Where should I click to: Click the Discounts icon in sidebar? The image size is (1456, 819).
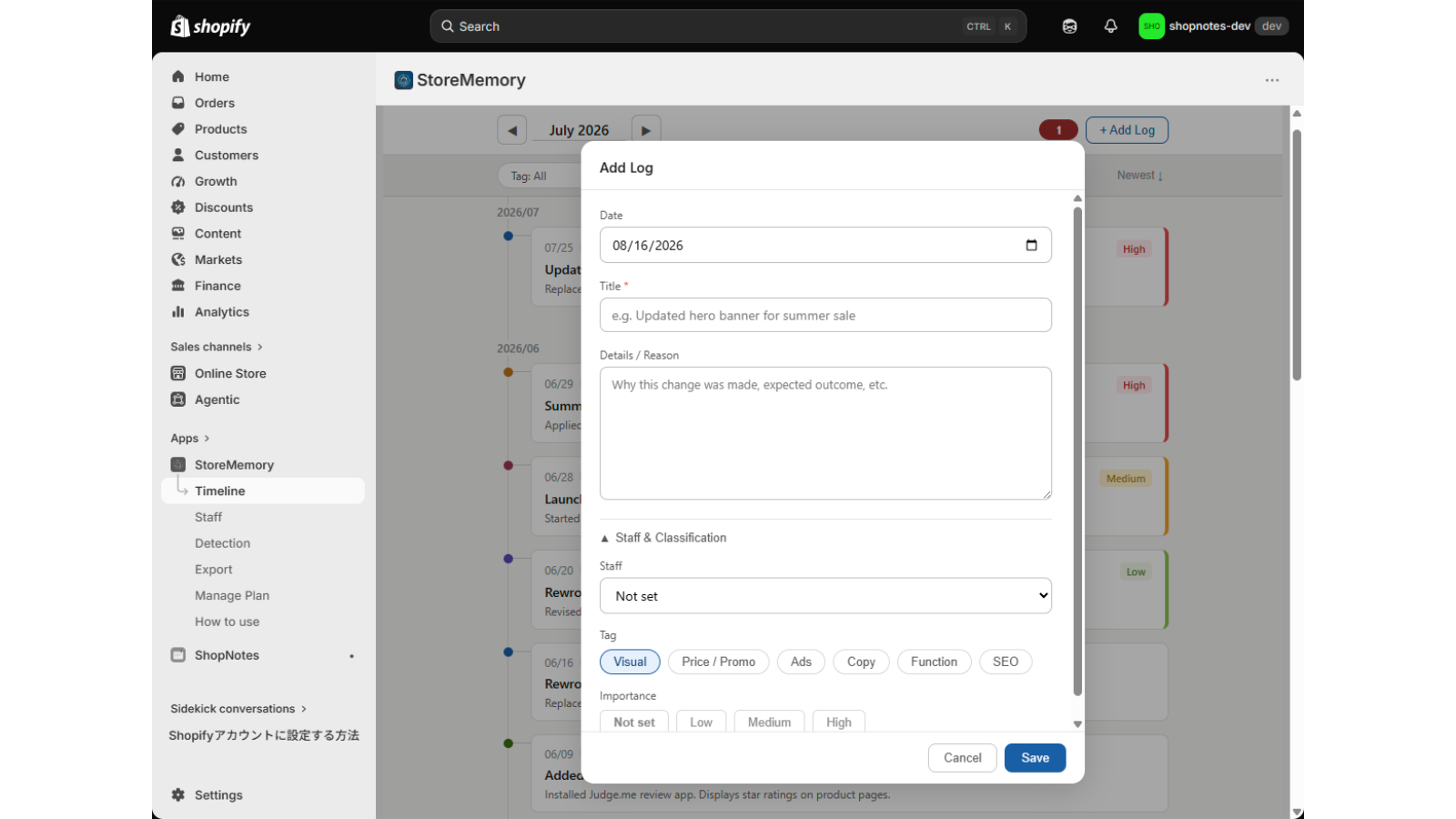click(178, 207)
